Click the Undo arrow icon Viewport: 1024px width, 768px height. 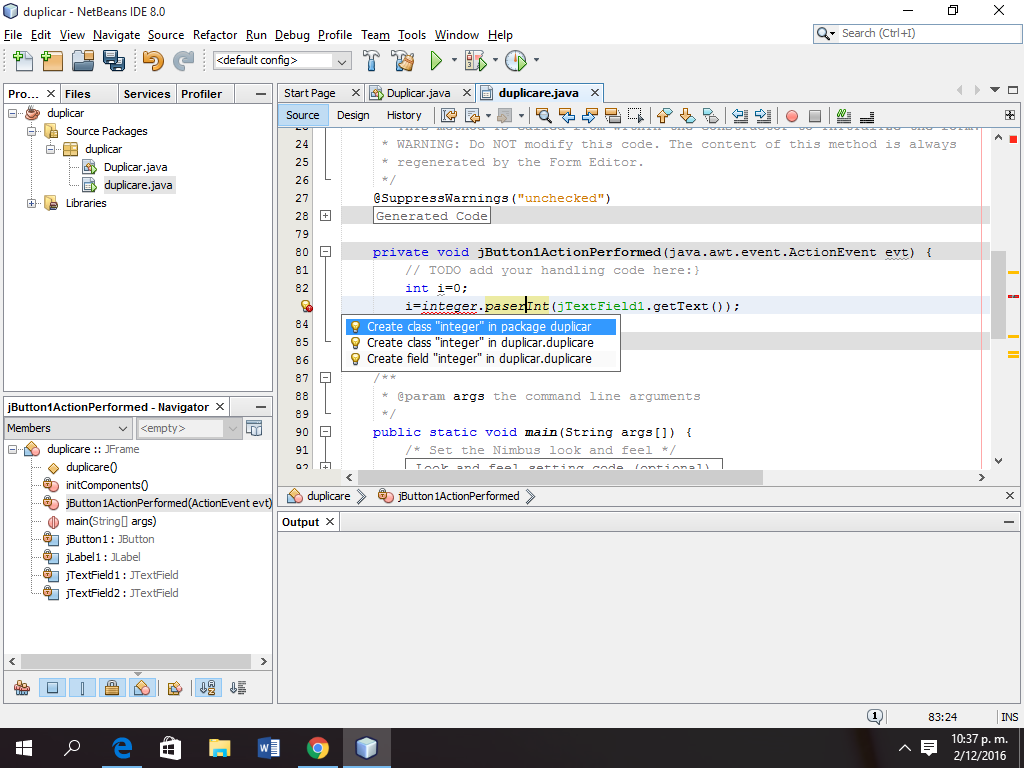click(x=153, y=61)
